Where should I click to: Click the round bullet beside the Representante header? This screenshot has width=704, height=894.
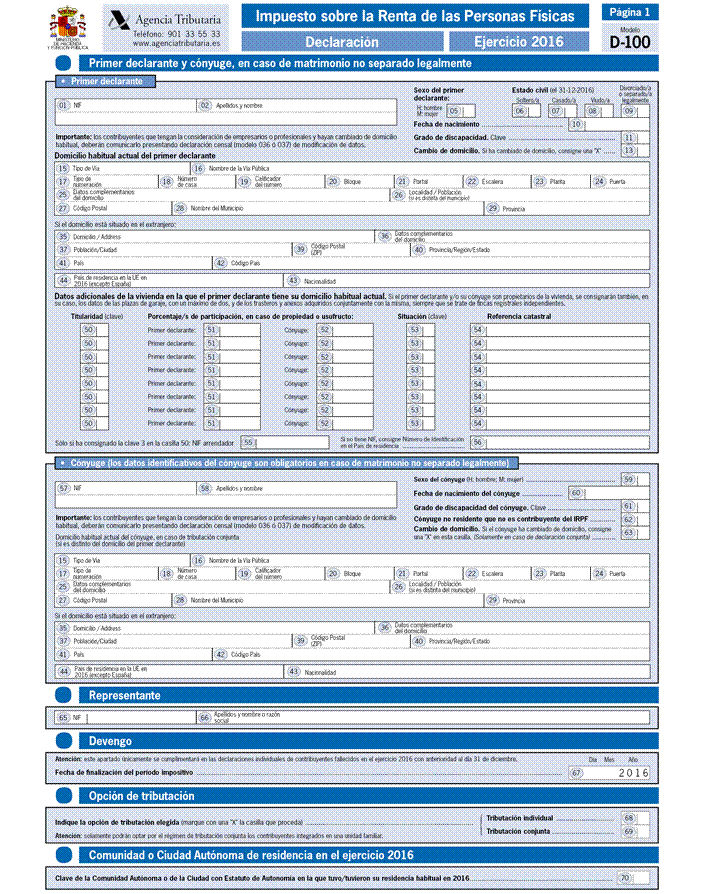[65, 694]
